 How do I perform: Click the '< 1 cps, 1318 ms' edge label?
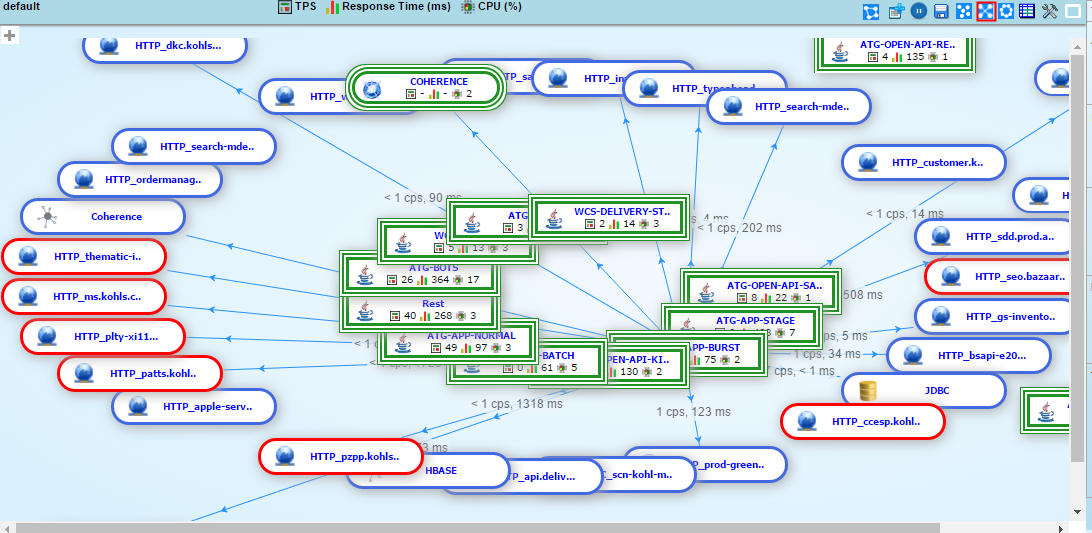pyautogui.click(x=517, y=403)
